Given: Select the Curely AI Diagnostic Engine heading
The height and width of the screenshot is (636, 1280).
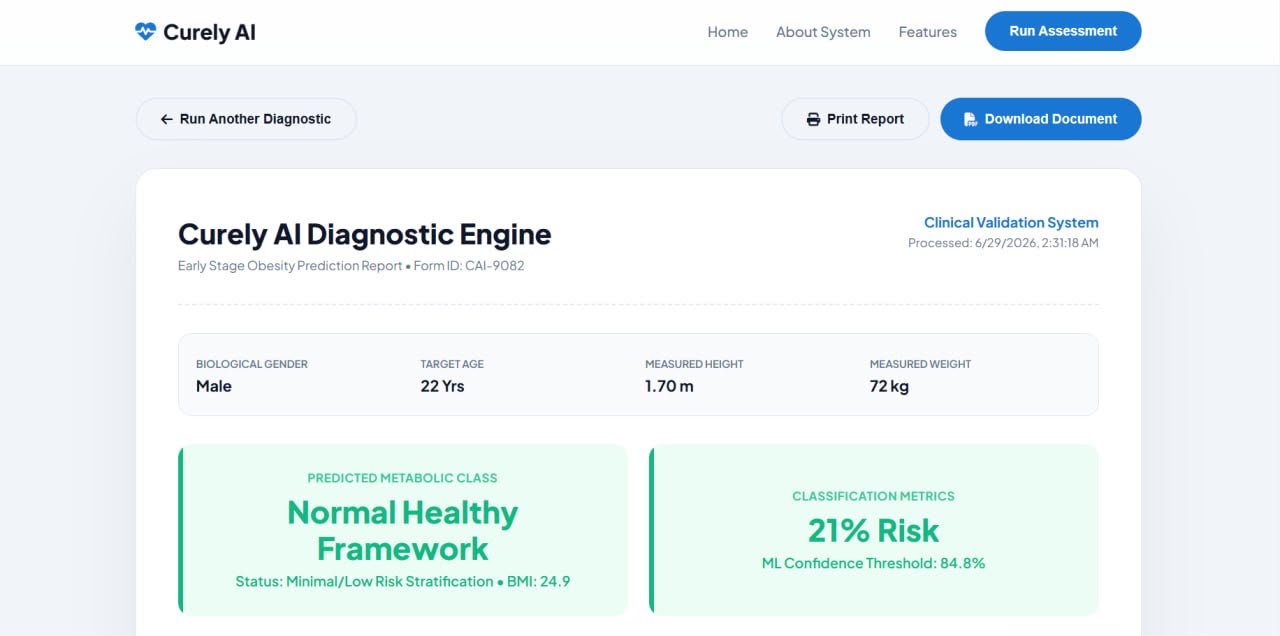Looking at the screenshot, I should [x=365, y=234].
